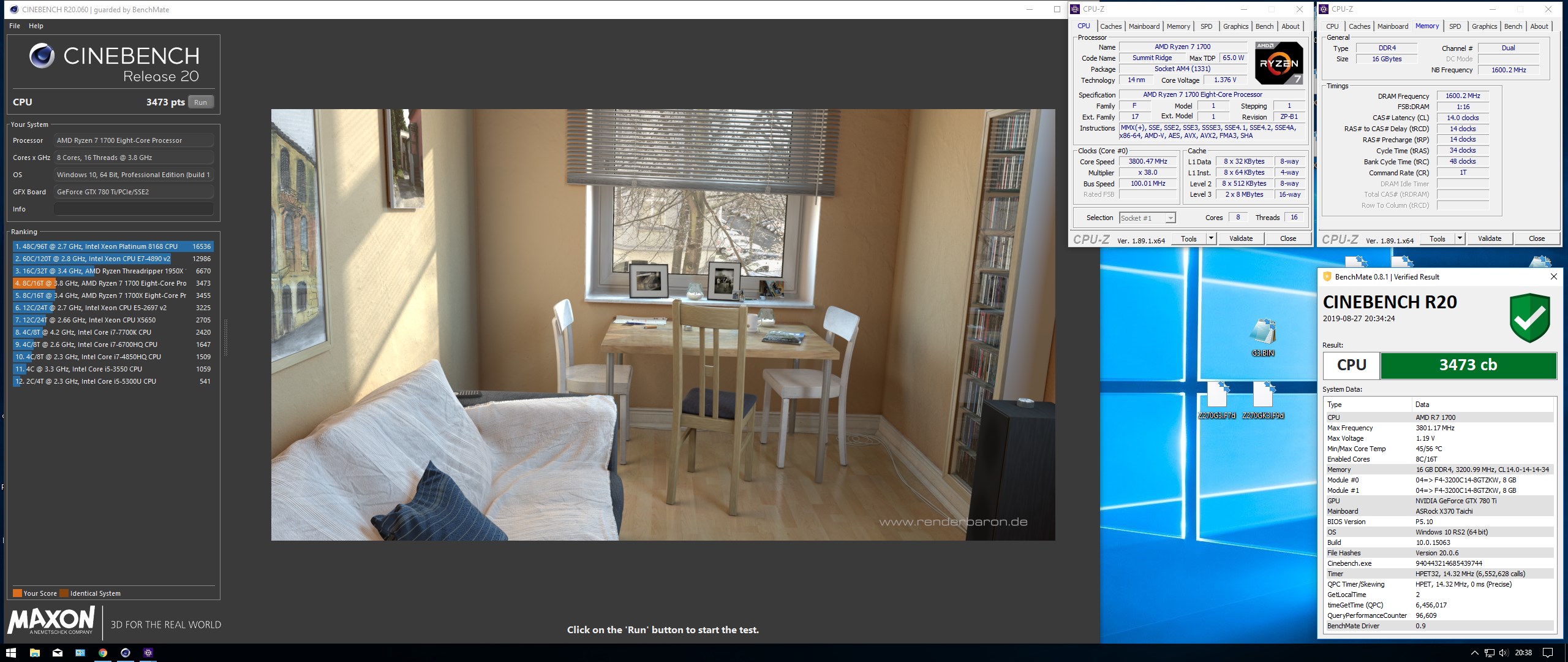This screenshot has width=1568, height=662.
Task: Switch to Cinebench in the taskbar
Action: pos(126,653)
